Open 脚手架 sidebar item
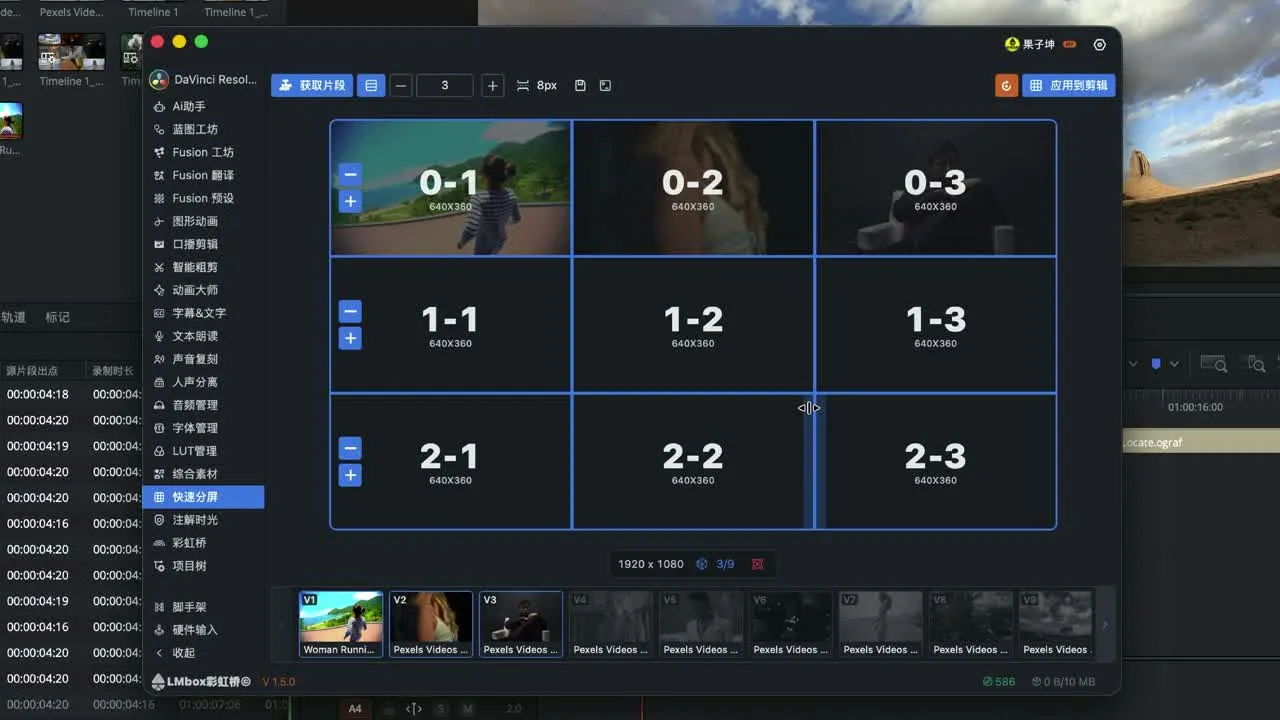1280x720 pixels. [204, 607]
